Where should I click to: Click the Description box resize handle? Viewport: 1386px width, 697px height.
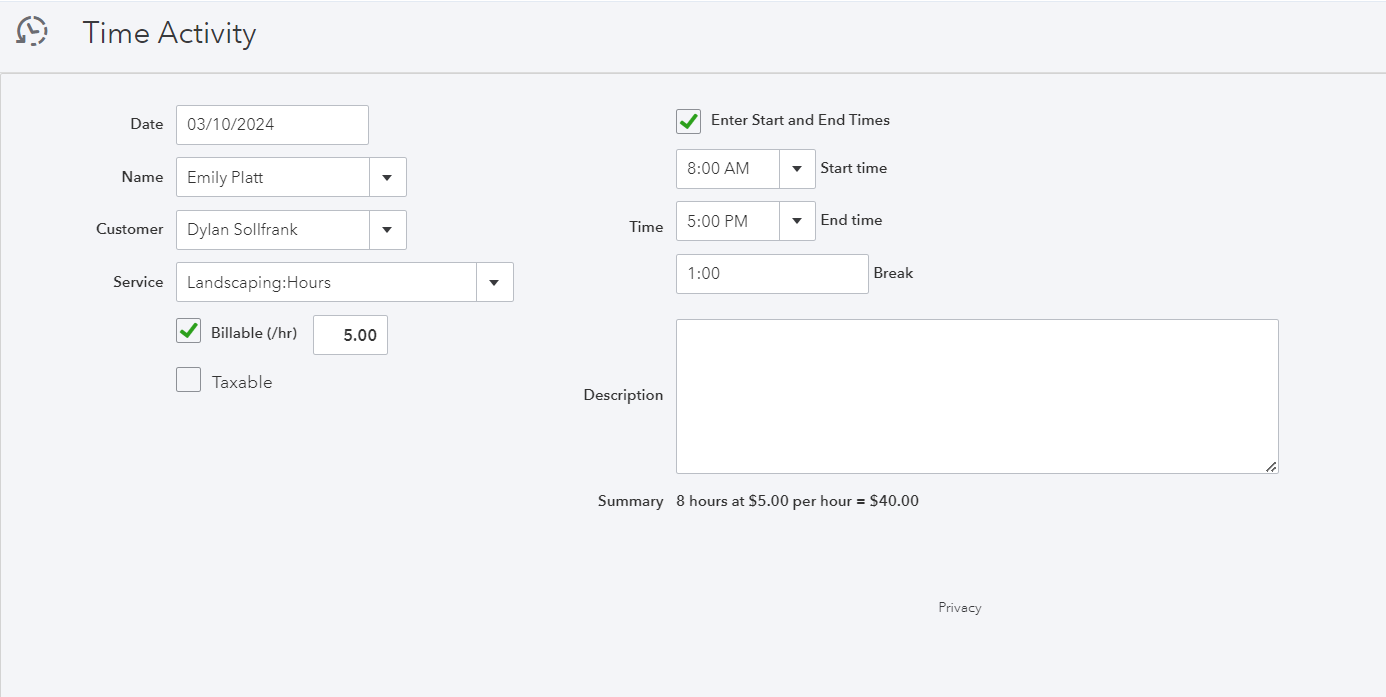coord(1271,467)
